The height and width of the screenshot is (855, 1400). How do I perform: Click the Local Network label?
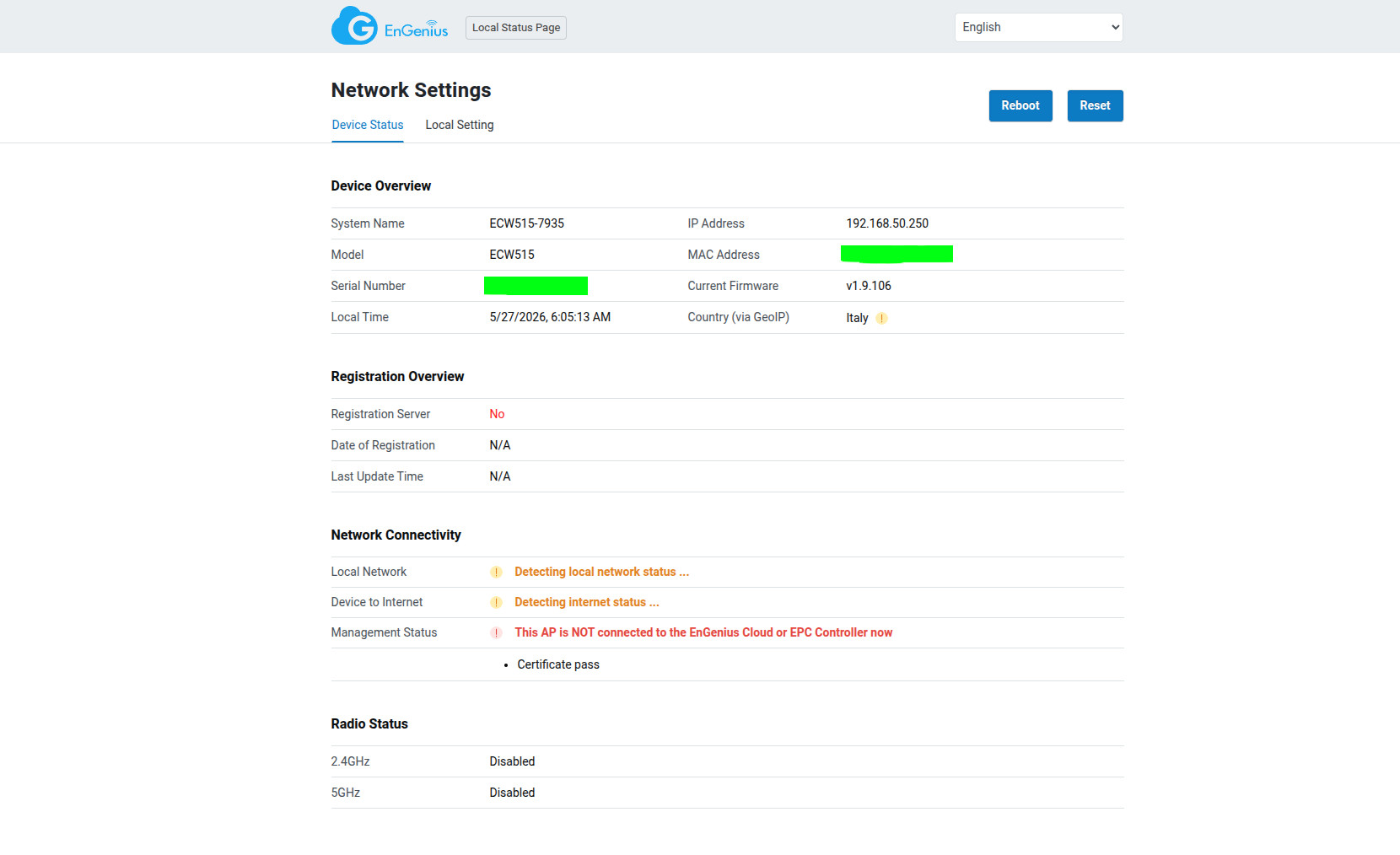point(369,572)
